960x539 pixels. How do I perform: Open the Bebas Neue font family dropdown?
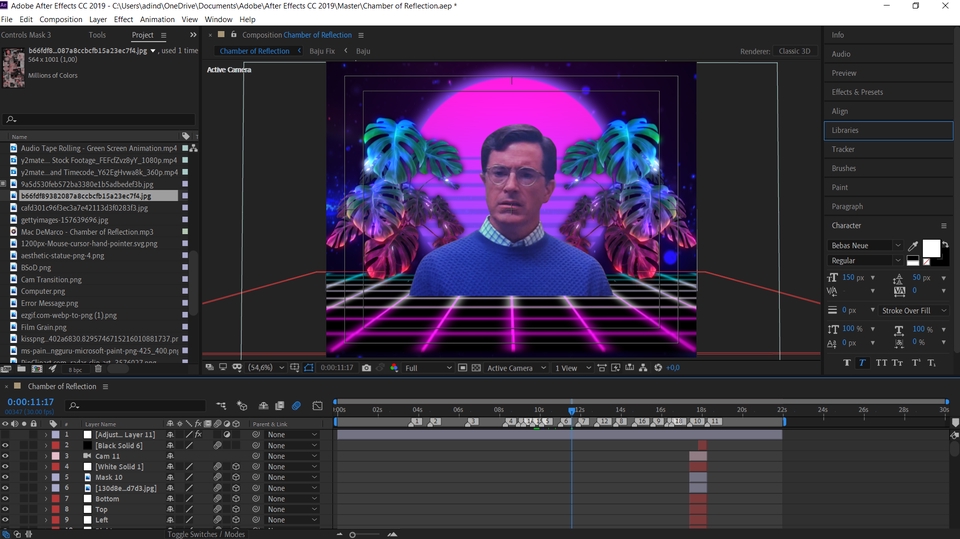click(x=865, y=246)
